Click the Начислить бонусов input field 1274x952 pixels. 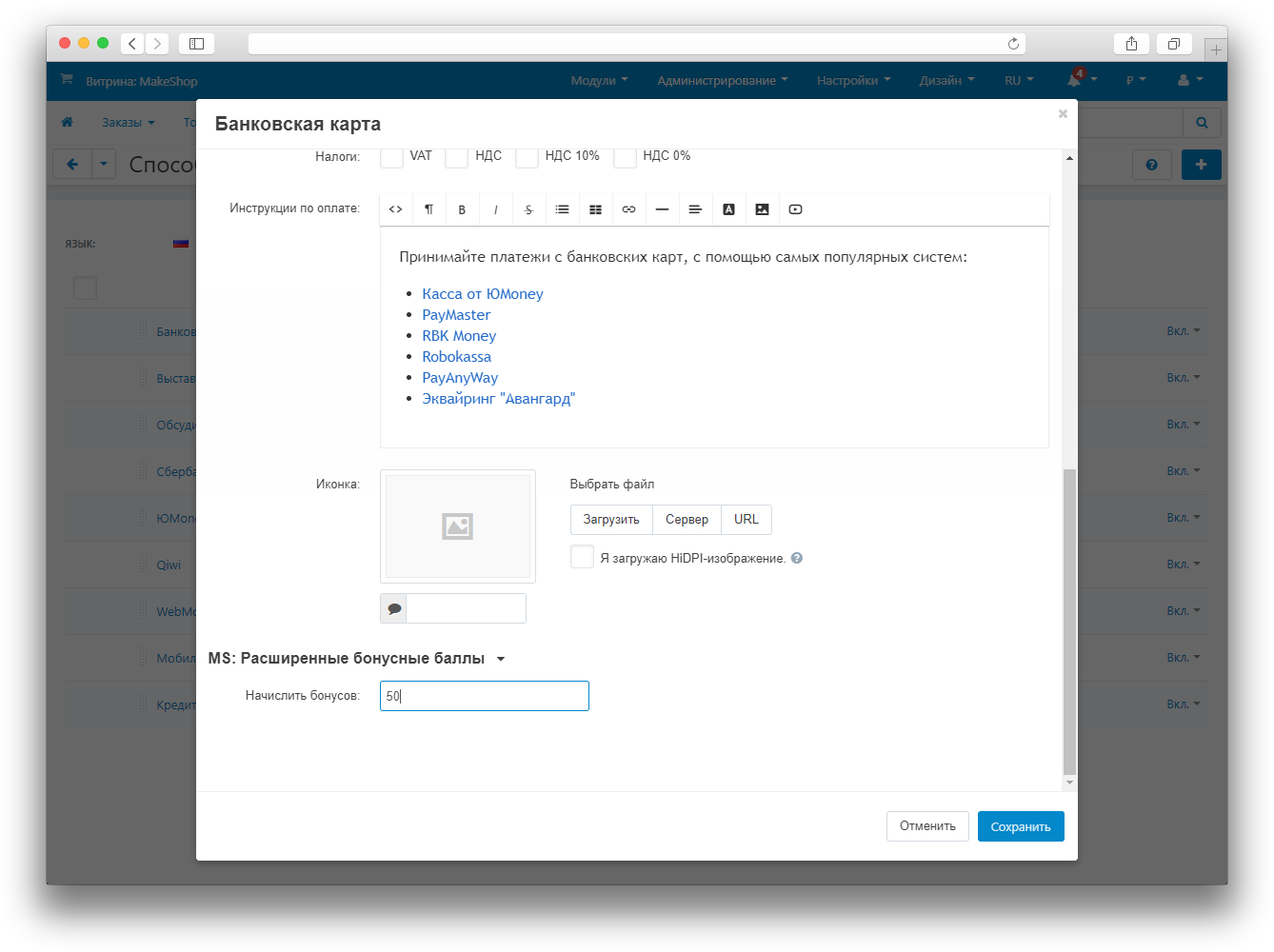(484, 696)
